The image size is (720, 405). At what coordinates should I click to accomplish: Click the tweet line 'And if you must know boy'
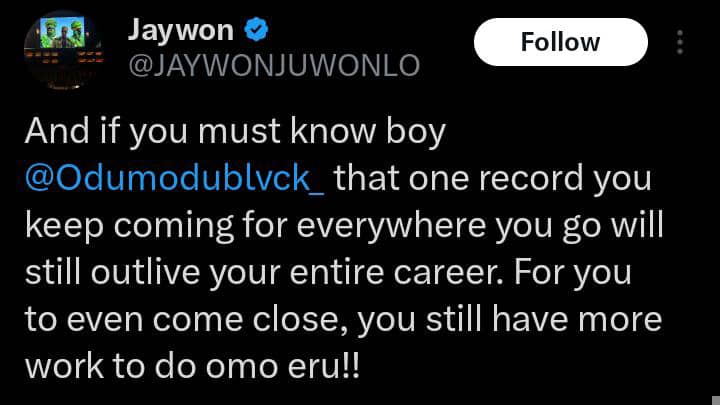pyautogui.click(x=235, y=132)
